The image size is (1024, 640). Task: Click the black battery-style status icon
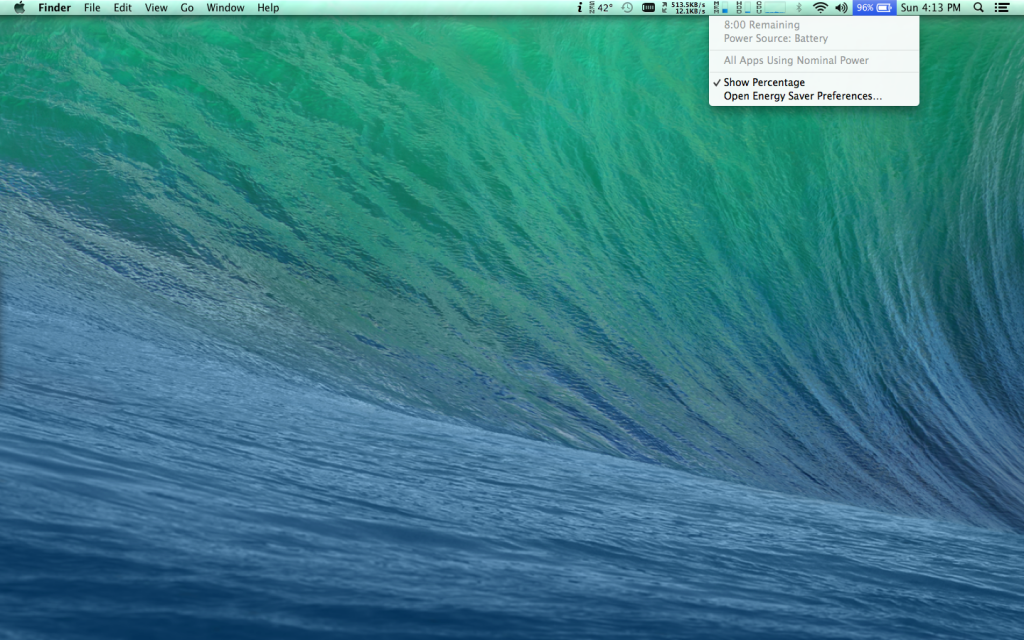click(x=648, y=8)
